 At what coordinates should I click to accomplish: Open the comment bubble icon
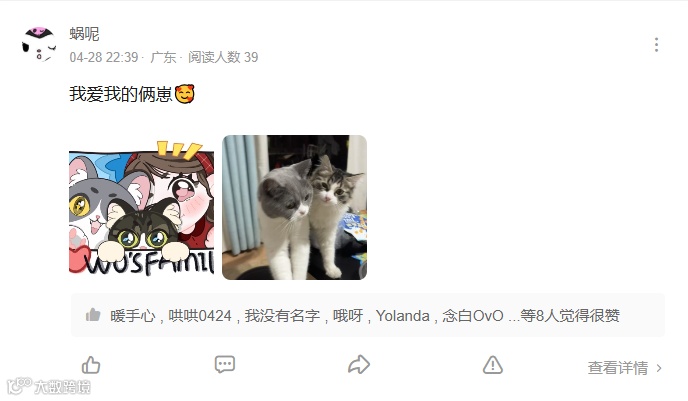[x=225, y=364]
